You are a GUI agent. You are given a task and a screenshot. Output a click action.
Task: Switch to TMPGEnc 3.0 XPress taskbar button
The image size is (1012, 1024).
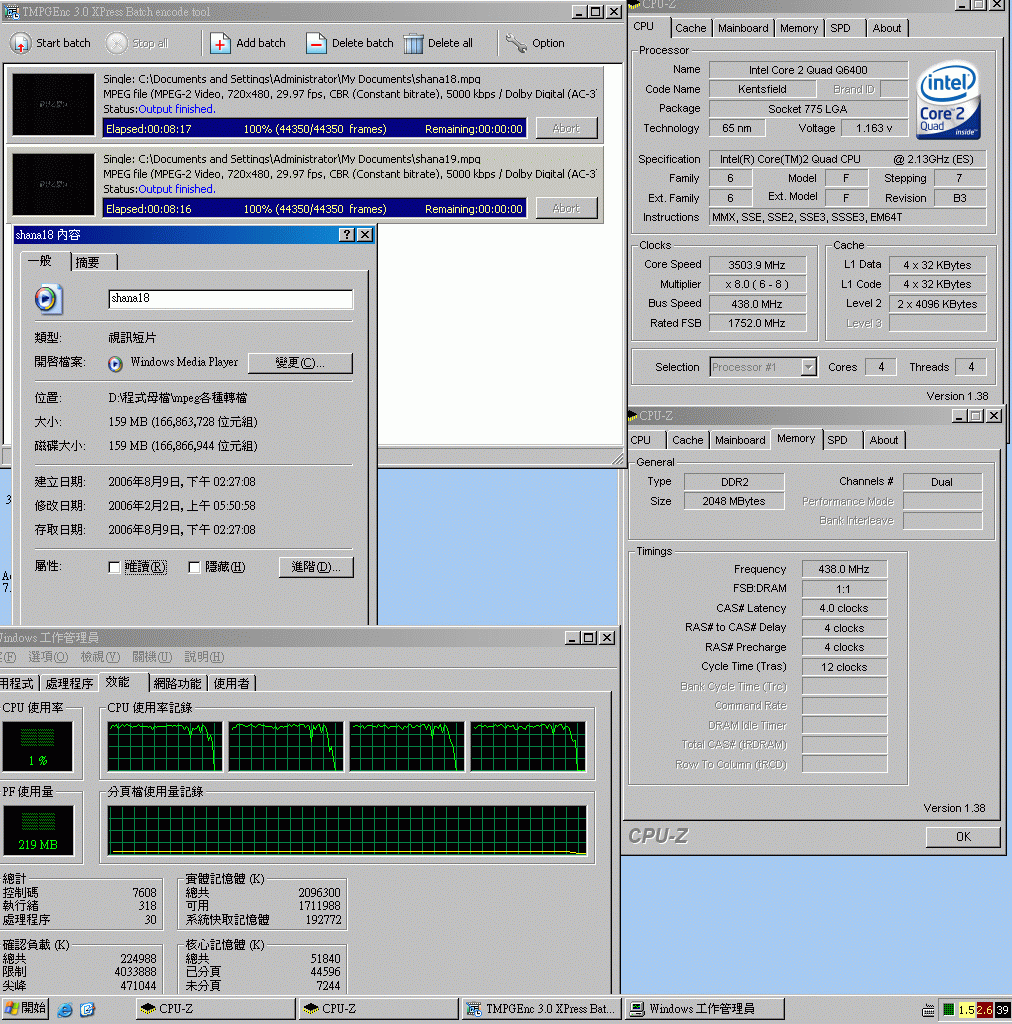click(542, 1009)
